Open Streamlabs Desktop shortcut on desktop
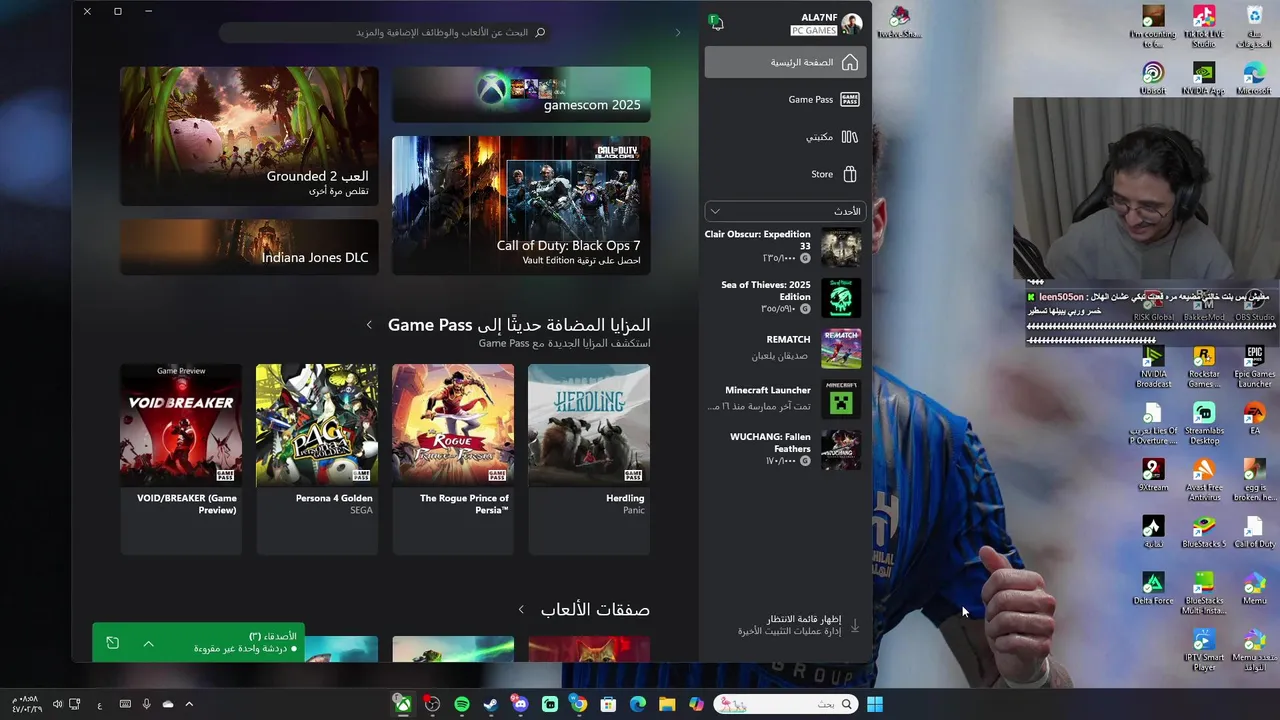The height and width of the screenshot is (720, 1280). pyautogui.click(x=1203, y=424)
